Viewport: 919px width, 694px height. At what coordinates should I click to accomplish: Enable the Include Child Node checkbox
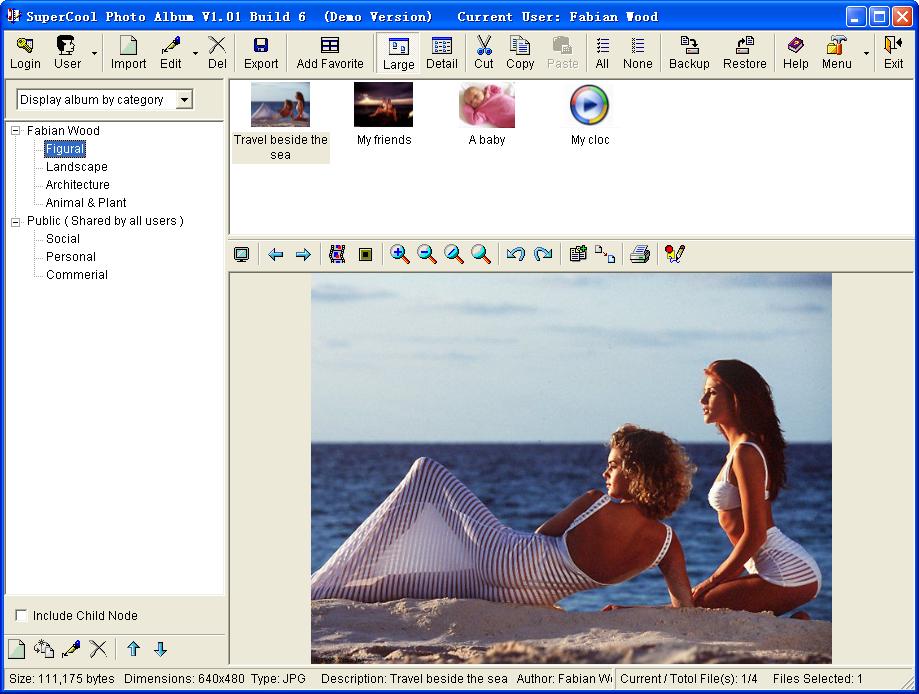(x=22, y=616)
